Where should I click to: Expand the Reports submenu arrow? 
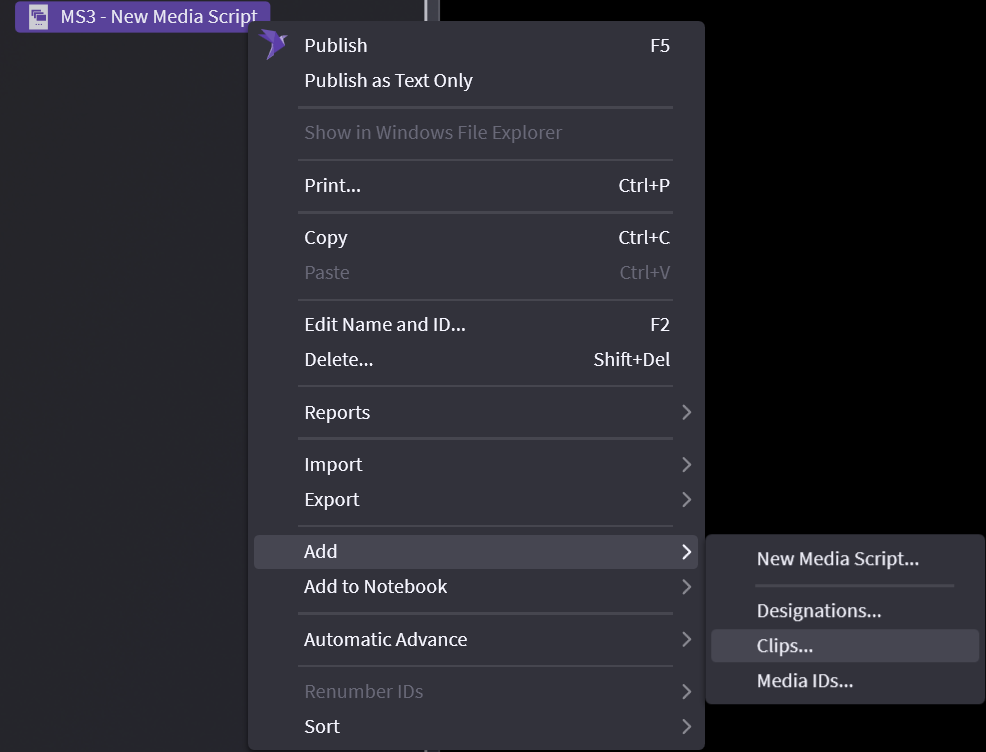coord(686,412)
